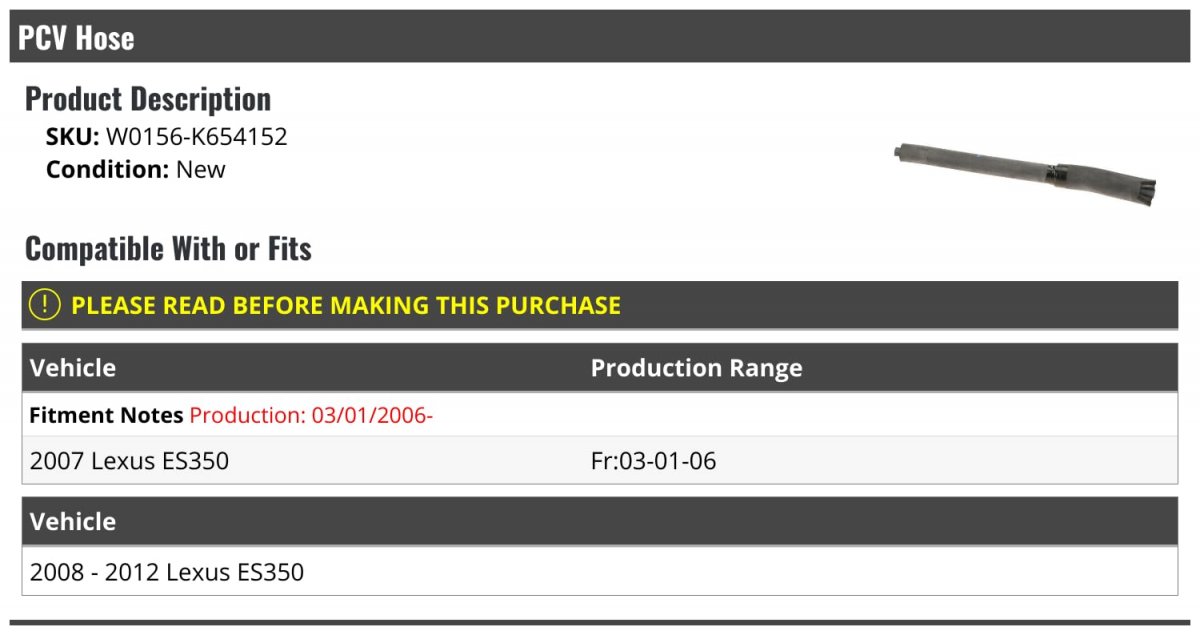Click the Production Range column header
The height and width of the screenshot is (635, 1200).
point(696,368)
